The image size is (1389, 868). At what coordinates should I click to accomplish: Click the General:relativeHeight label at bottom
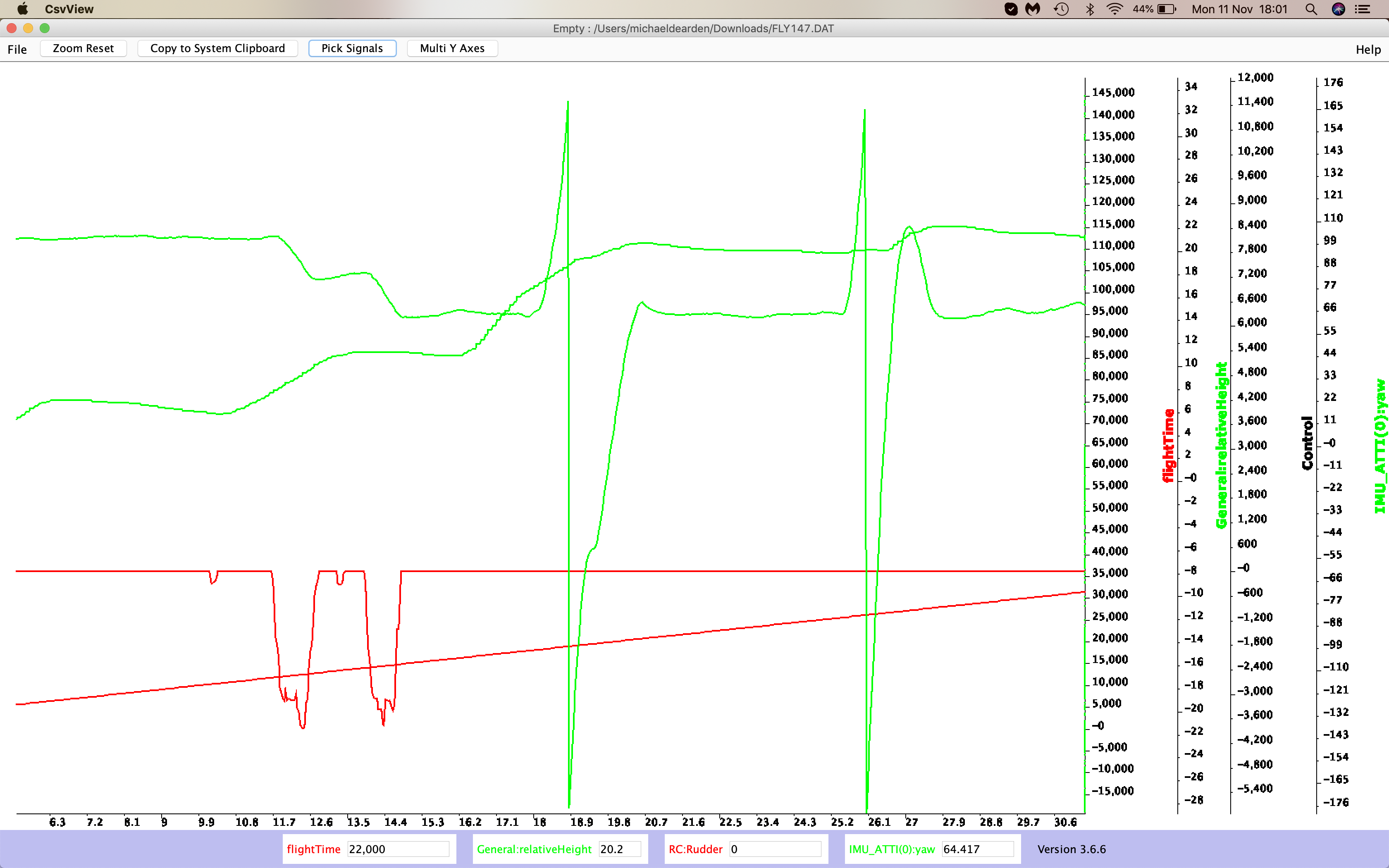[x=534, y=849]
